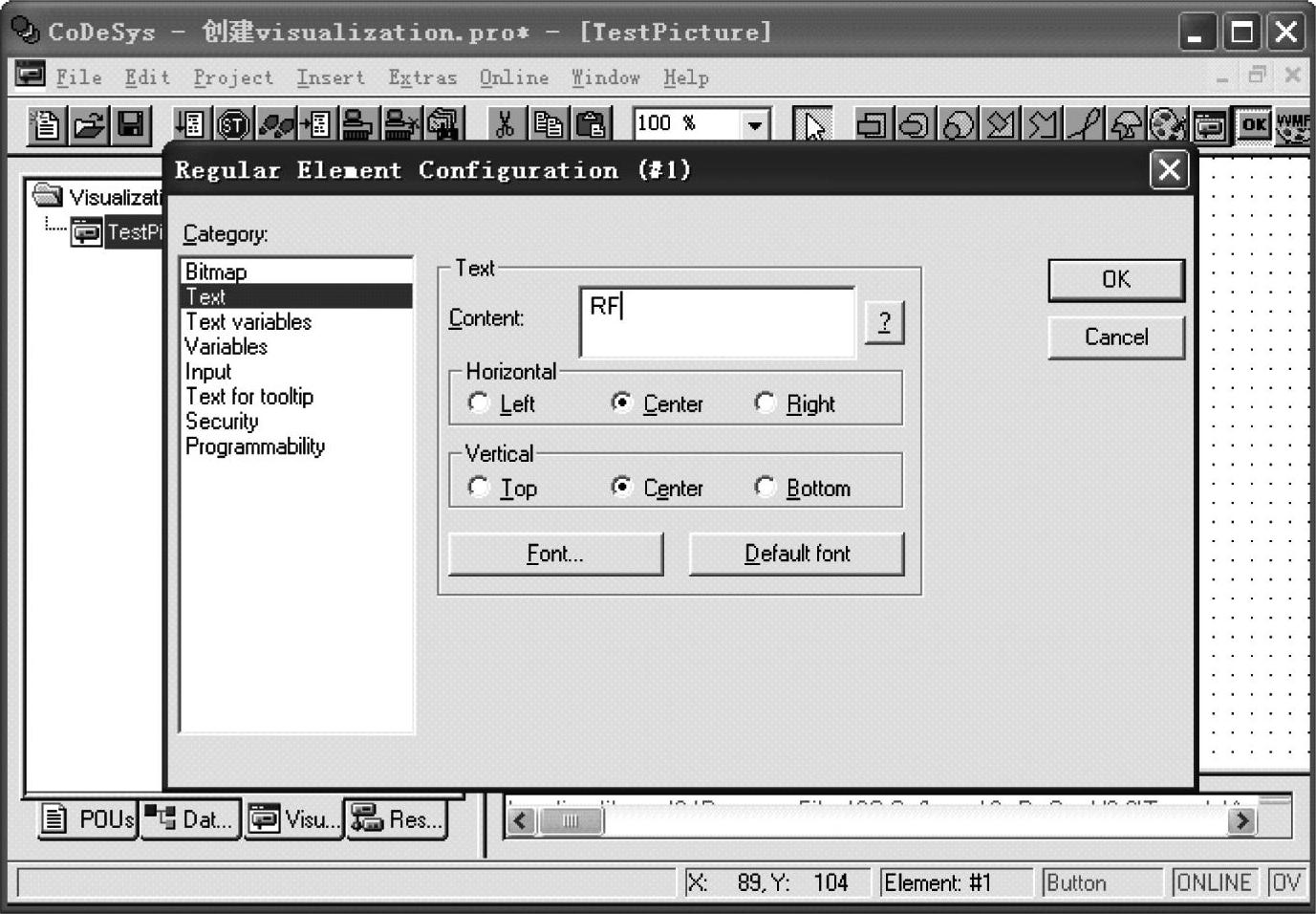1316x914 pixels.
Task: Select the Visualization element tool
Action: point(1210,125)
